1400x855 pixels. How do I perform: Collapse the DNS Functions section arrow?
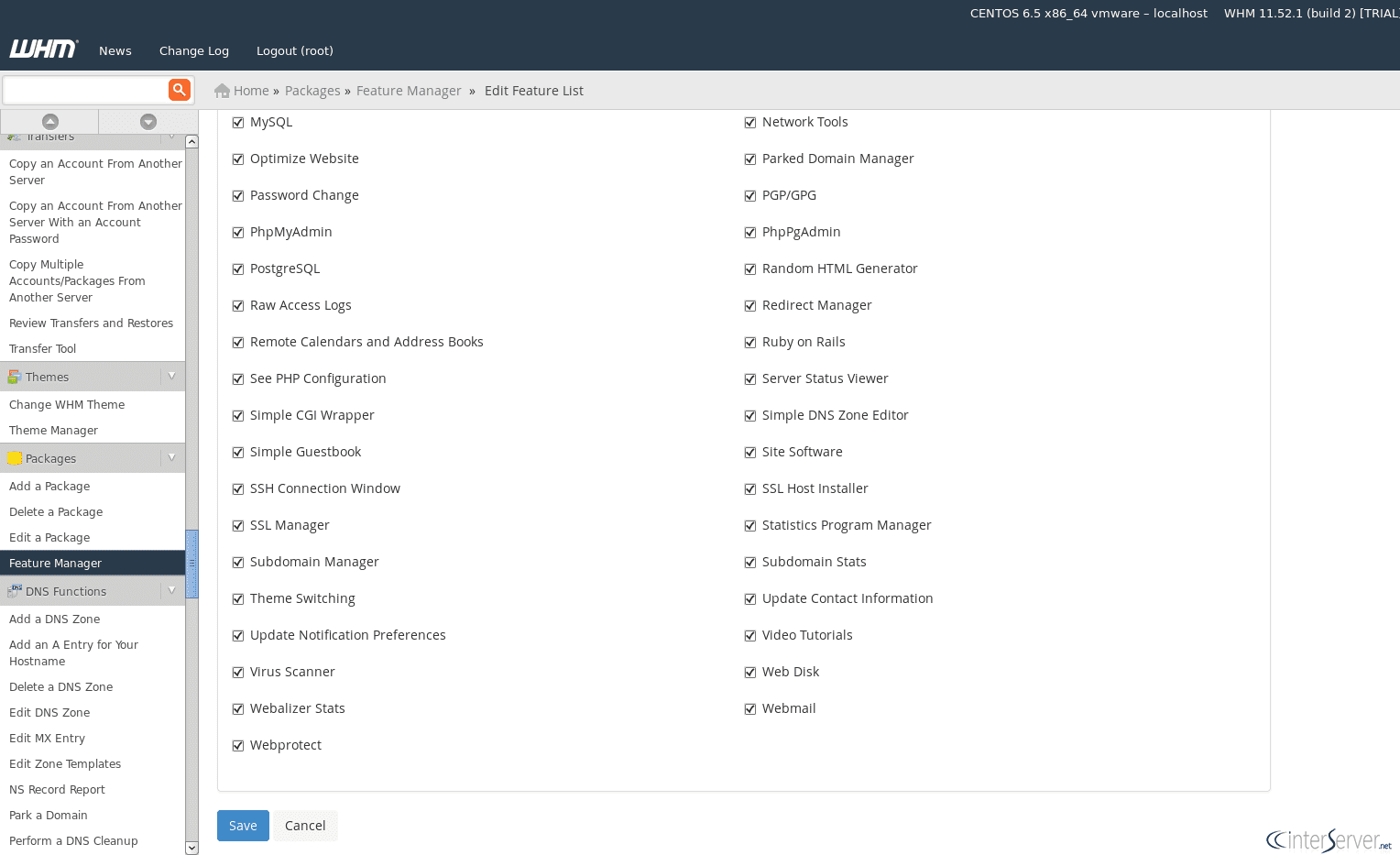(171, 591)
